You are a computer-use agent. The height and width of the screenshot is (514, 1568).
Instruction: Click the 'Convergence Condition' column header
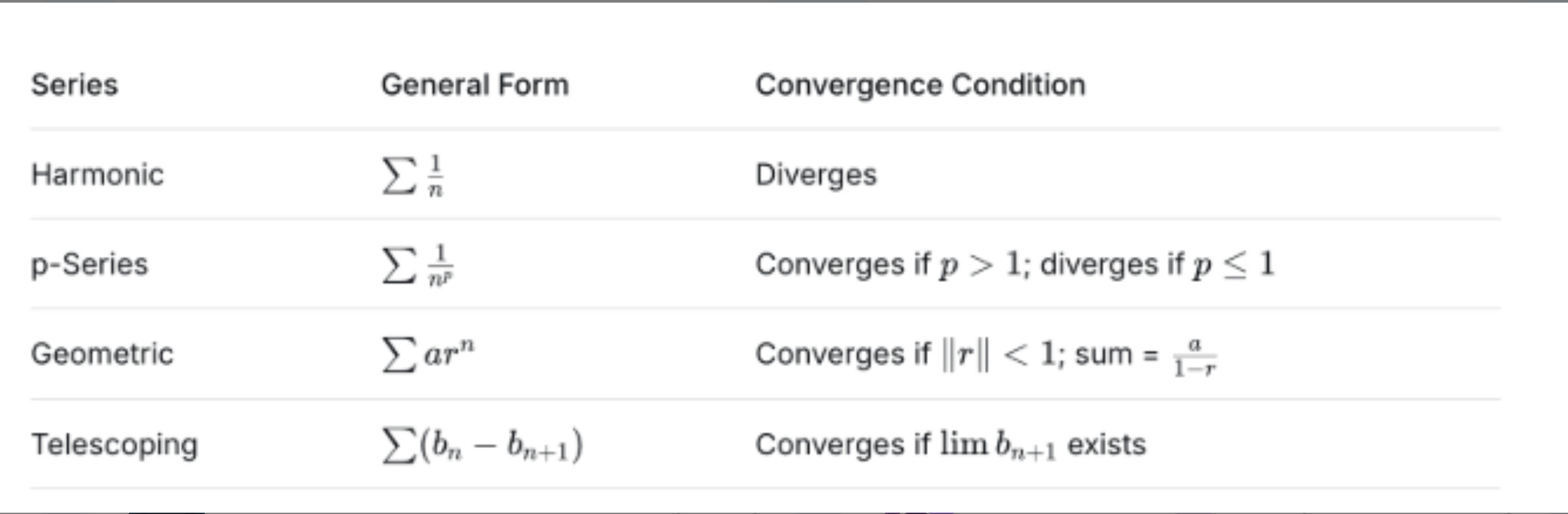920,85
